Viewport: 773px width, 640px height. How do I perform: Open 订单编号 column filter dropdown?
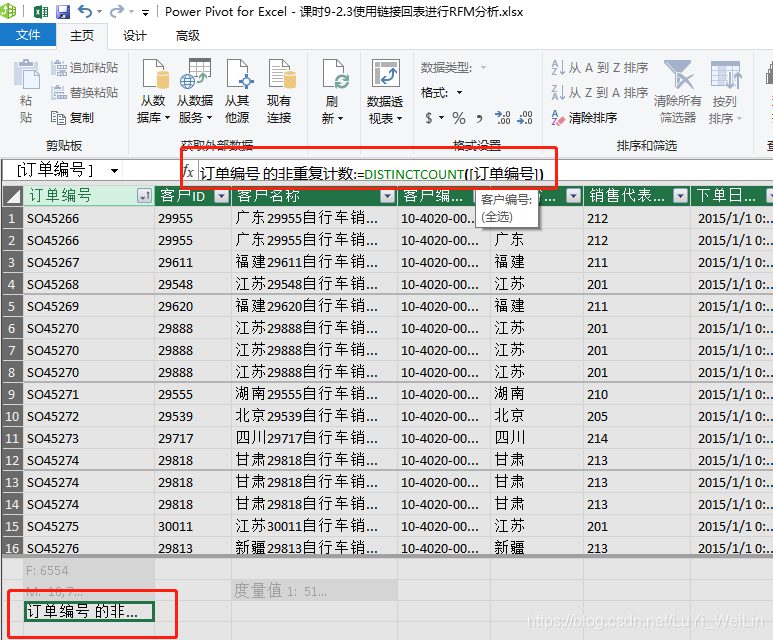(x=144, y=196)
